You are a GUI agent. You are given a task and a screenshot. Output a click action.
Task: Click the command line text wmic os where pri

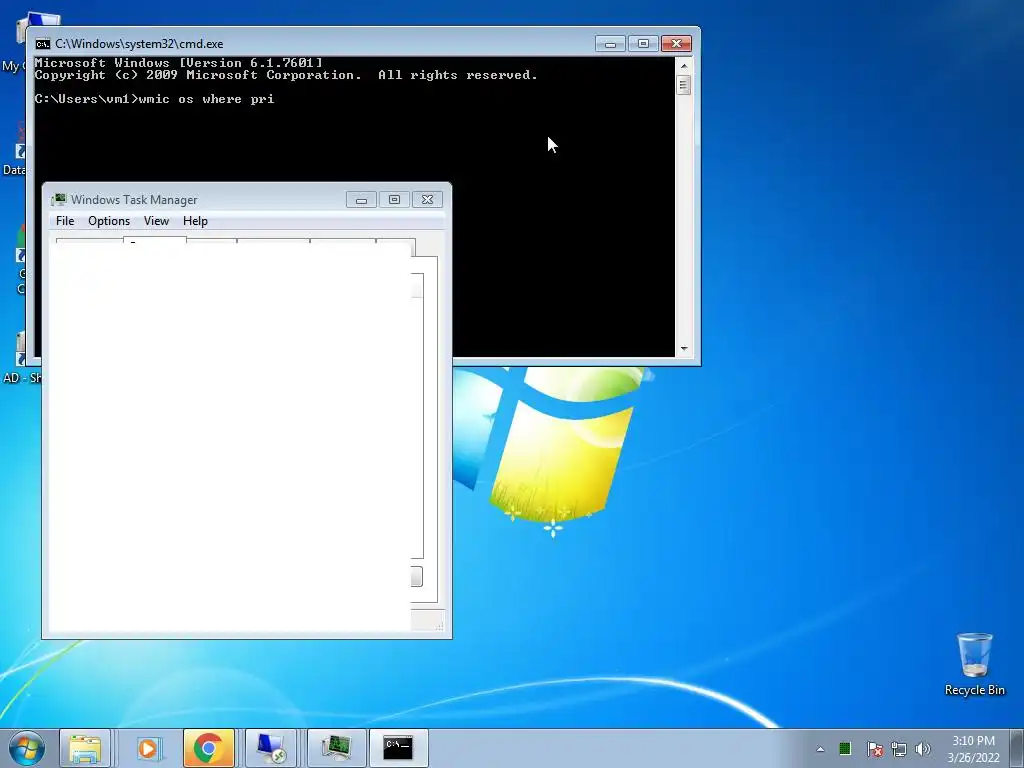tap(206, 99)
